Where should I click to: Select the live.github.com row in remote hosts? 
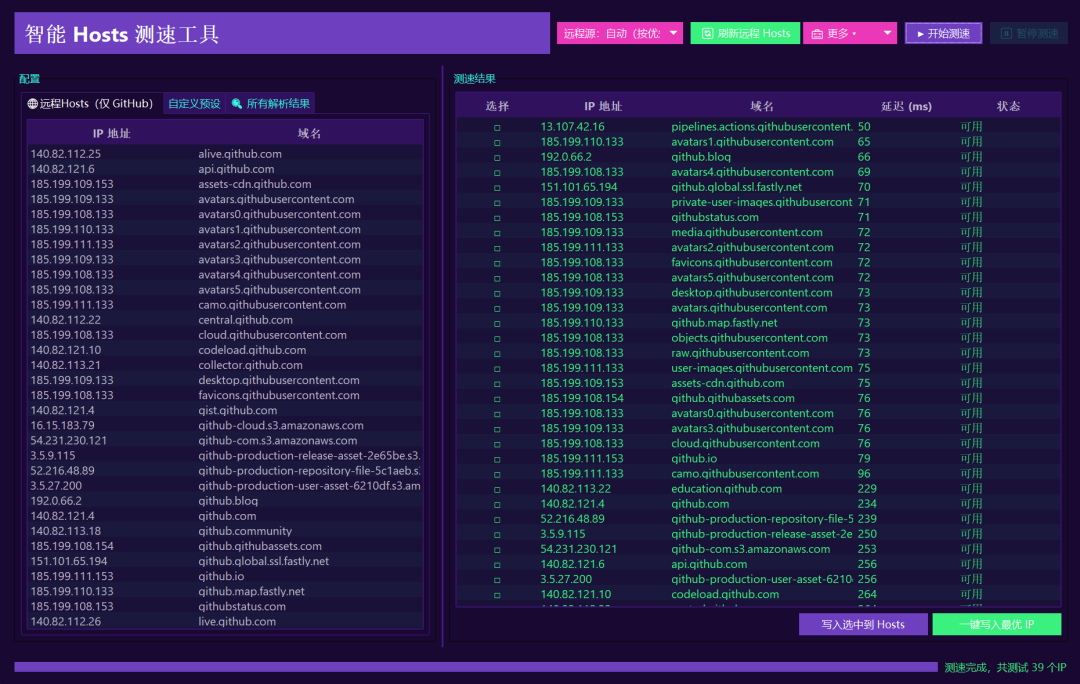point(224,622)
